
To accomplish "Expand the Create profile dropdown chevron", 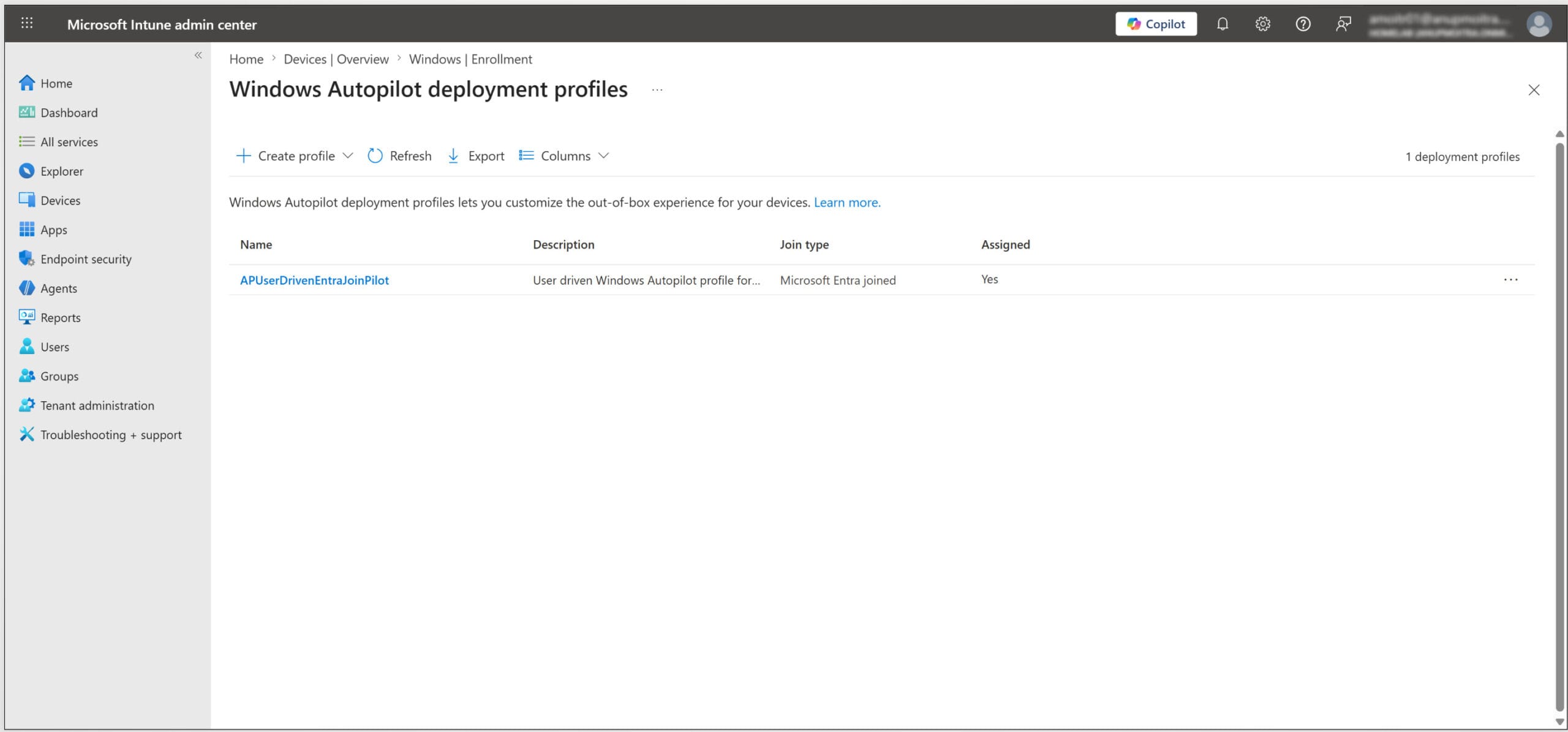I will point(348,156).
